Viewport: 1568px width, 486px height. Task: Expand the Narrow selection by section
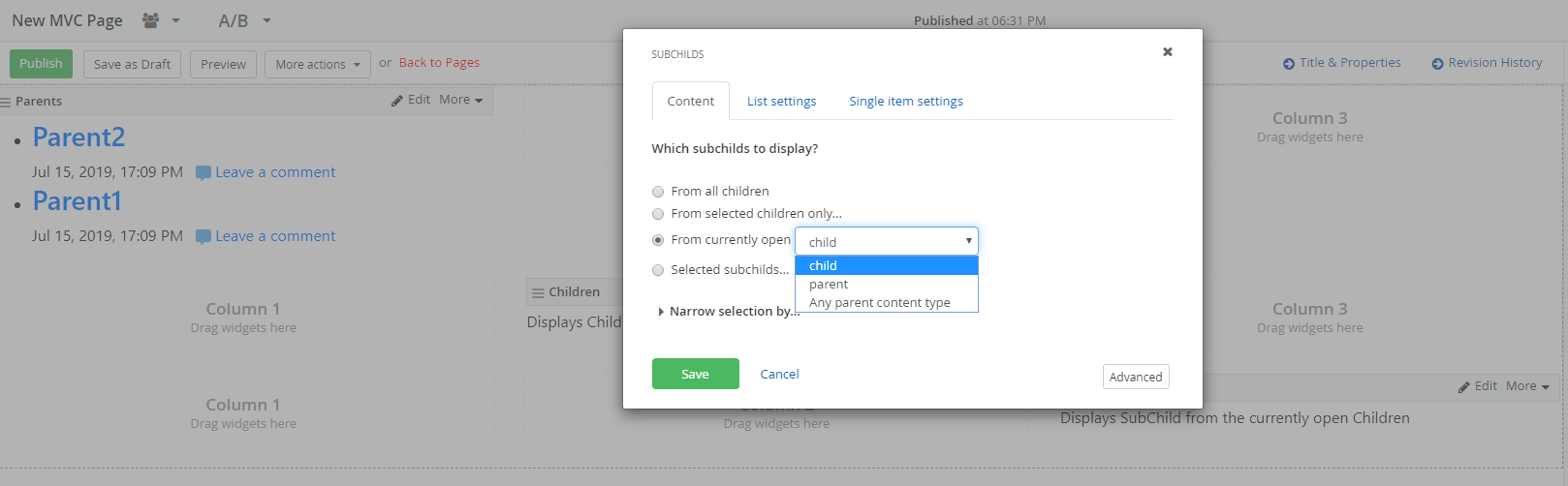click(729, 311)
